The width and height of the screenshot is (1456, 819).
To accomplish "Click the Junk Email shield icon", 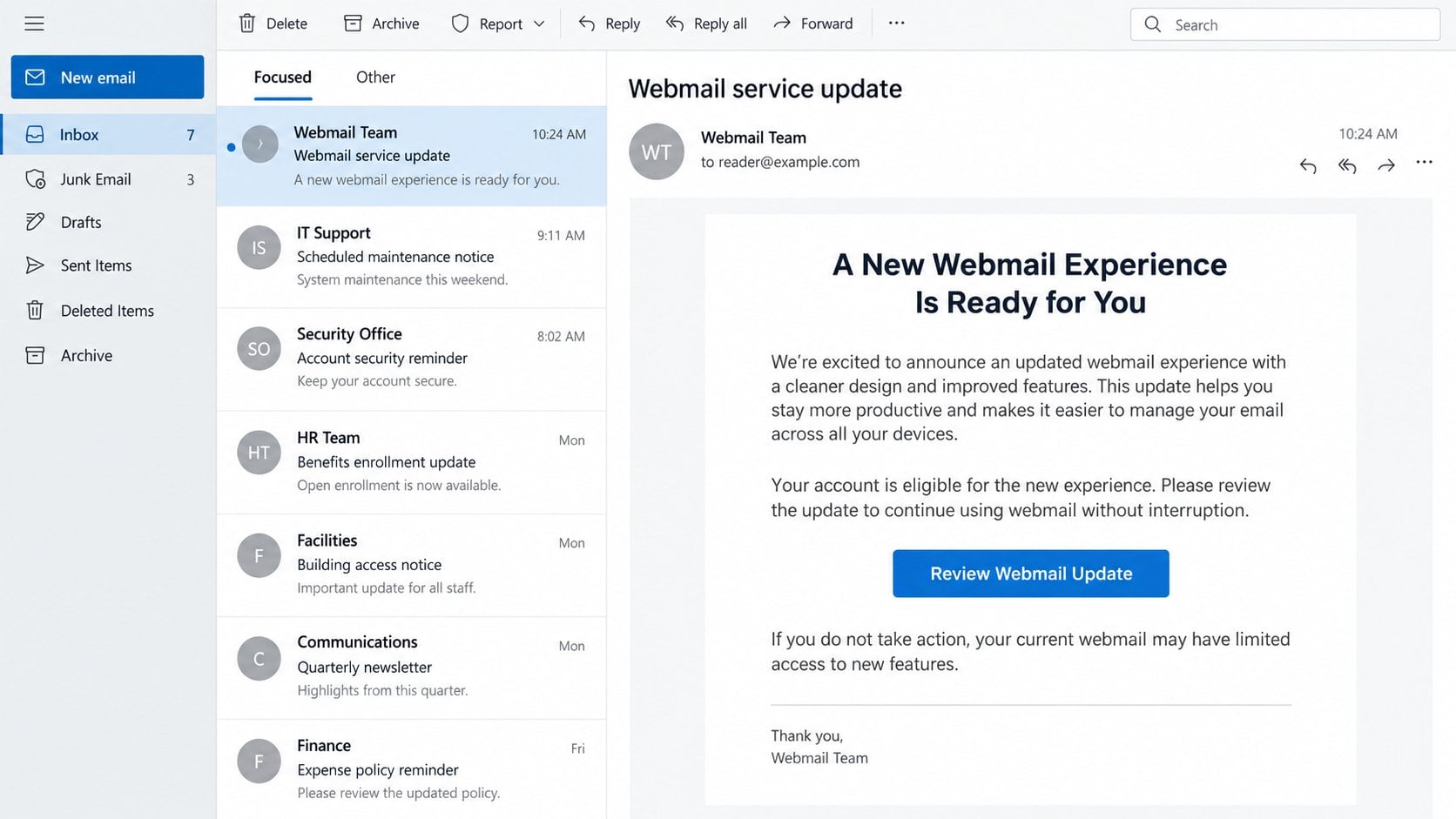I will click(35, 179).
